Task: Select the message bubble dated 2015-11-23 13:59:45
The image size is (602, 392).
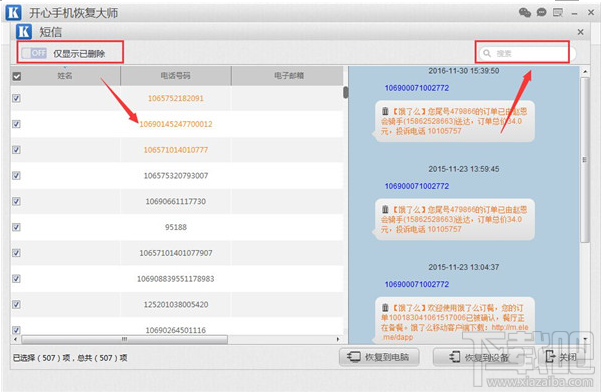Action: [455, 220]
